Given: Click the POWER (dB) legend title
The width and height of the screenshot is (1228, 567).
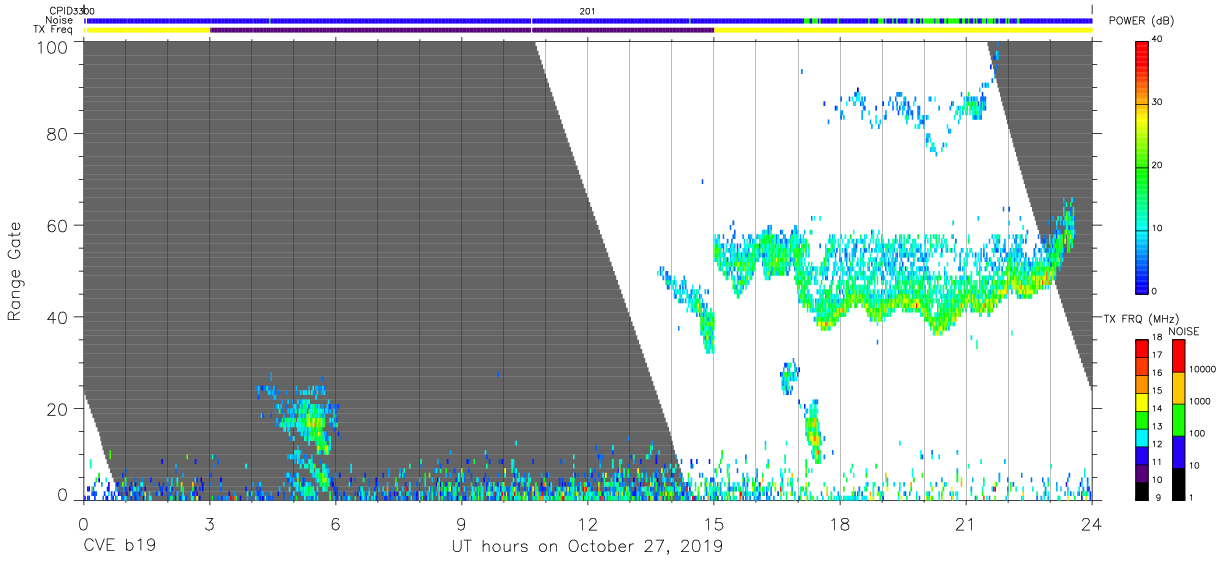Looking at the screenshot, I should tap(1141, 21).
